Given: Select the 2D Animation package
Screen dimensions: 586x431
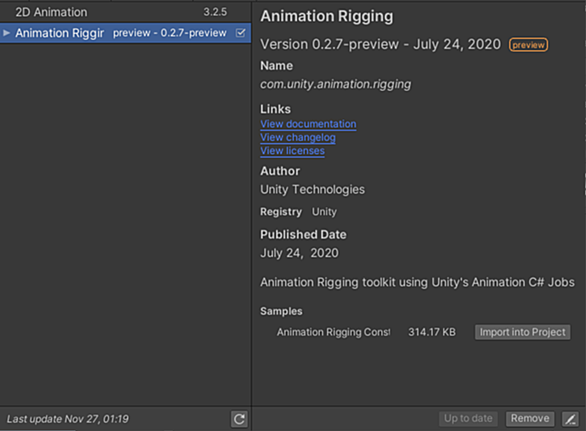Looking at the screenshot, I should pyautogui.click(x=125, y=12).
